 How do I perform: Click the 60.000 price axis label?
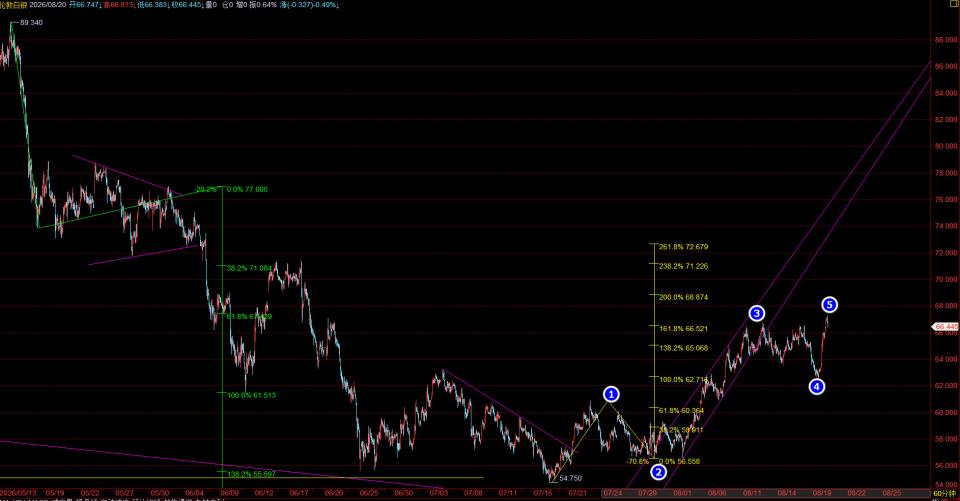pyautogui.click(x=946, y=412)
